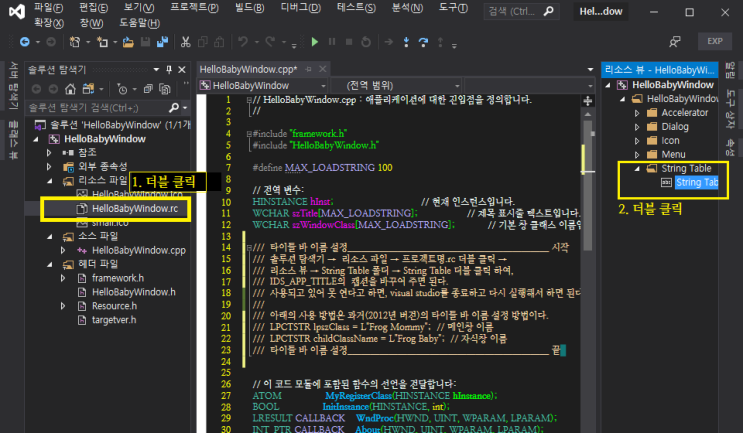The height and width of the screenshot is (433, 743).
Task: Click the Restart debugging icon
Action: (366, 42)
